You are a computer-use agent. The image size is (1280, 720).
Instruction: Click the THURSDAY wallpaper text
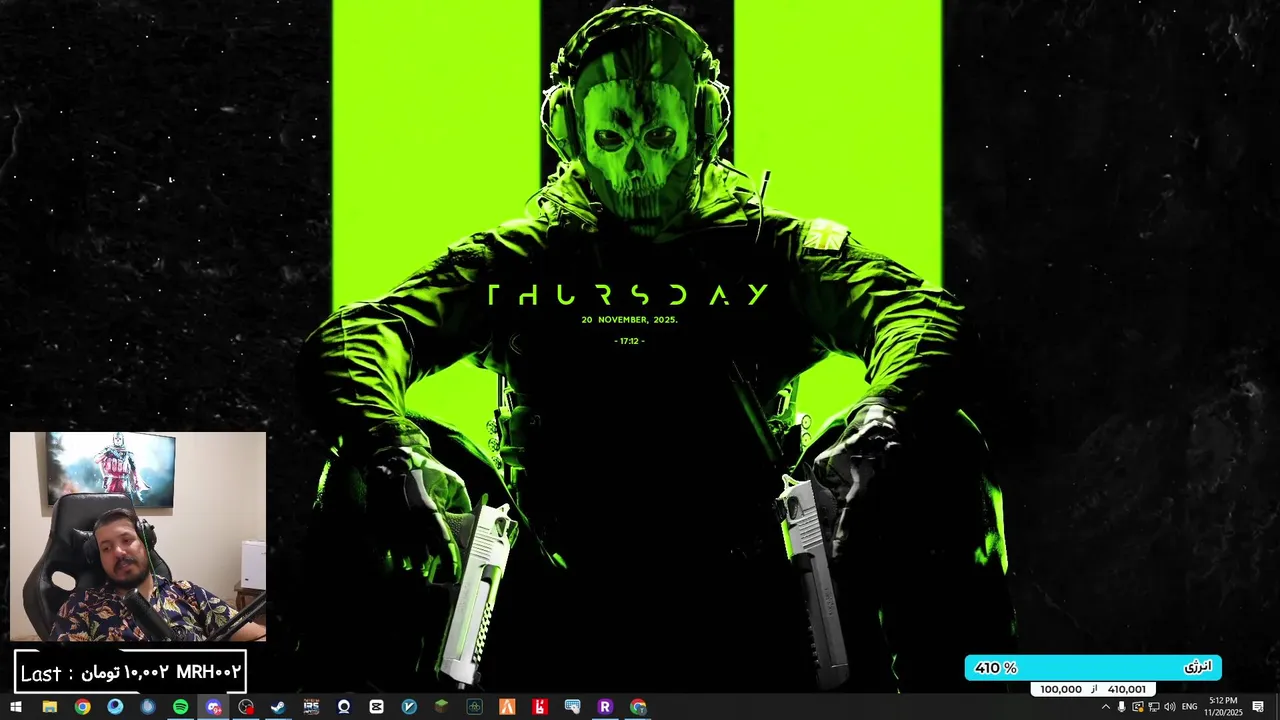628,294
